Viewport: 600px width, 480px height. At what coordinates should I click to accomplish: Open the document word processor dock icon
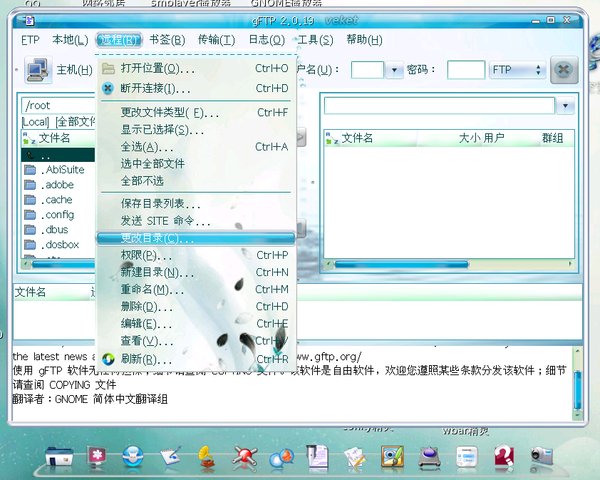pyautogui.click(x=318, y=456)
